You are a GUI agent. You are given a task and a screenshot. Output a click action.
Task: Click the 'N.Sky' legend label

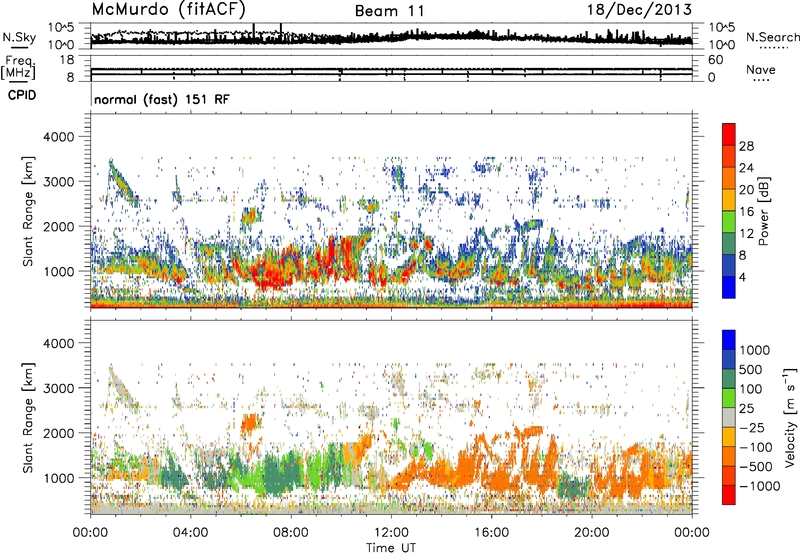19,37
